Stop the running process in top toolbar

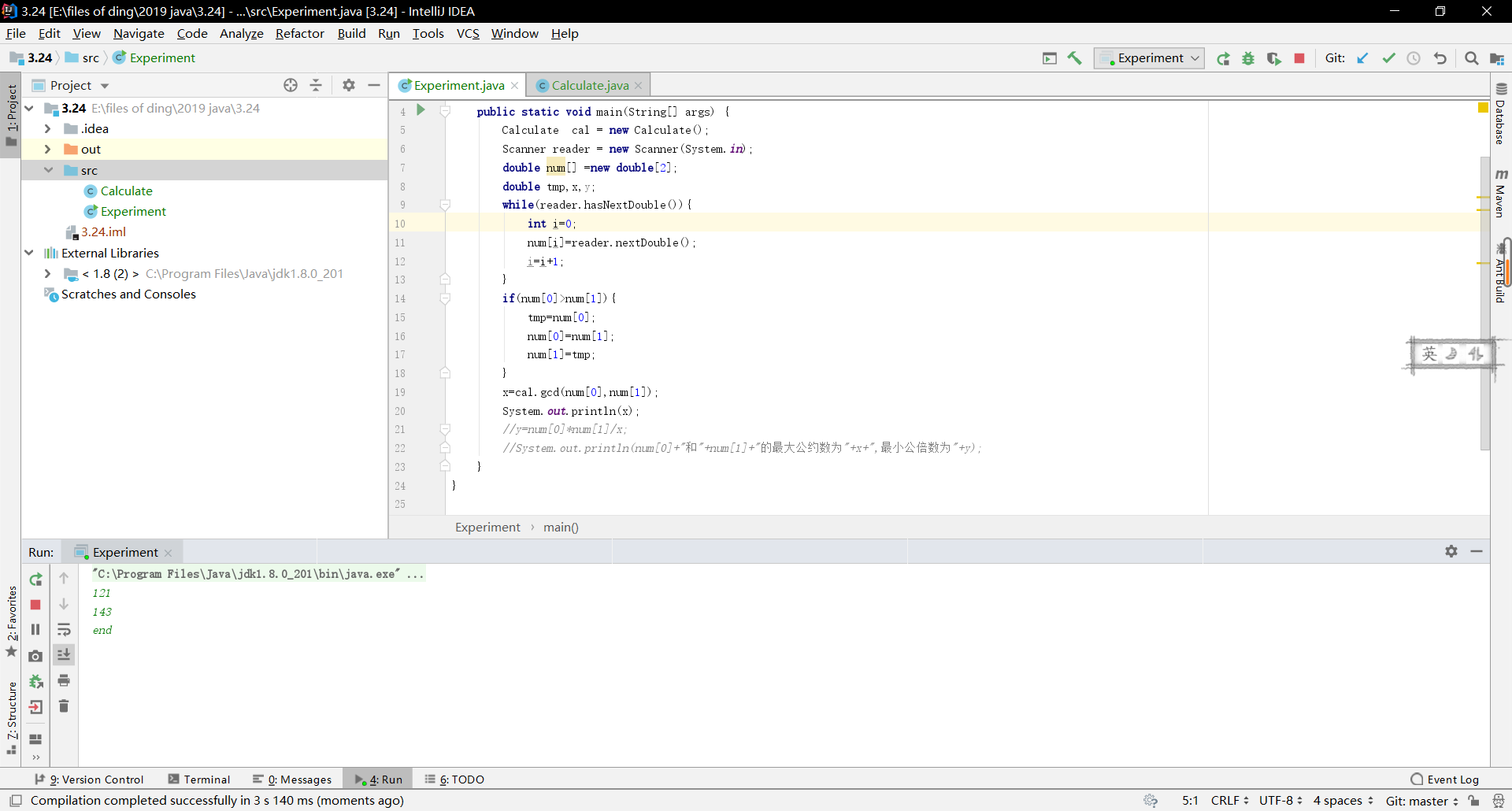coord(1299,58)
